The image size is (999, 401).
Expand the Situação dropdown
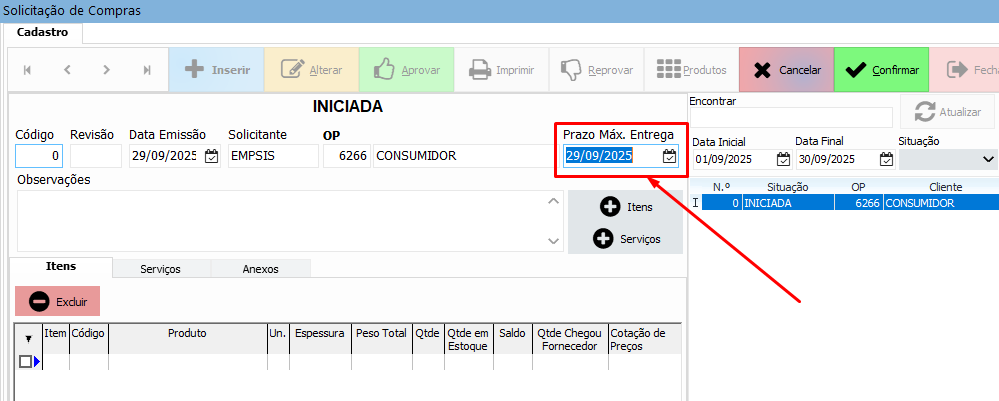988,159
